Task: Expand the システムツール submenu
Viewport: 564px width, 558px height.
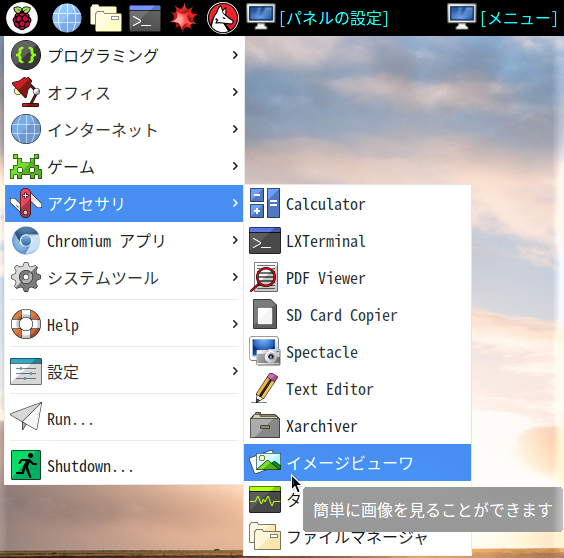Action: [x=124, y=277]
